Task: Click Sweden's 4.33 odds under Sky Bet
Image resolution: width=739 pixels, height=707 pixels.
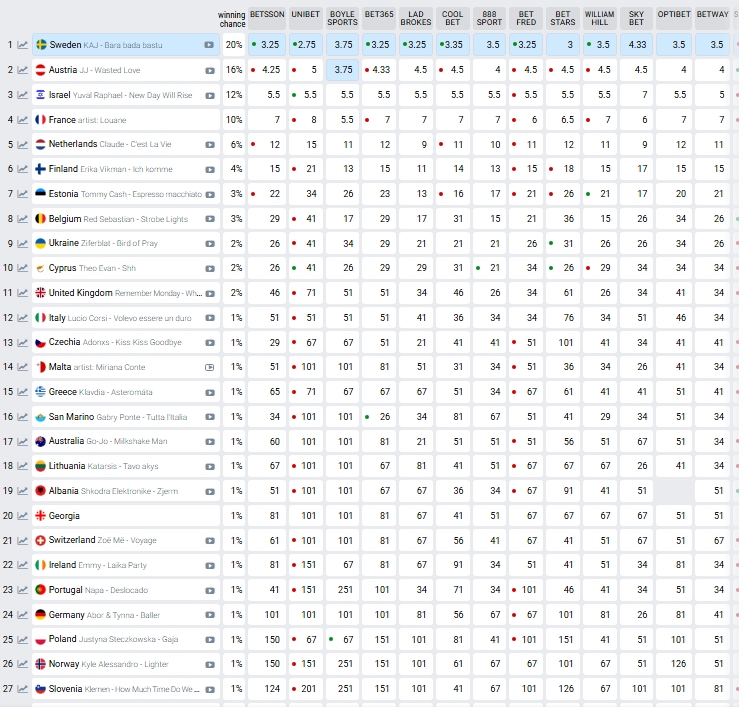Action: click(x=635, y=45)
